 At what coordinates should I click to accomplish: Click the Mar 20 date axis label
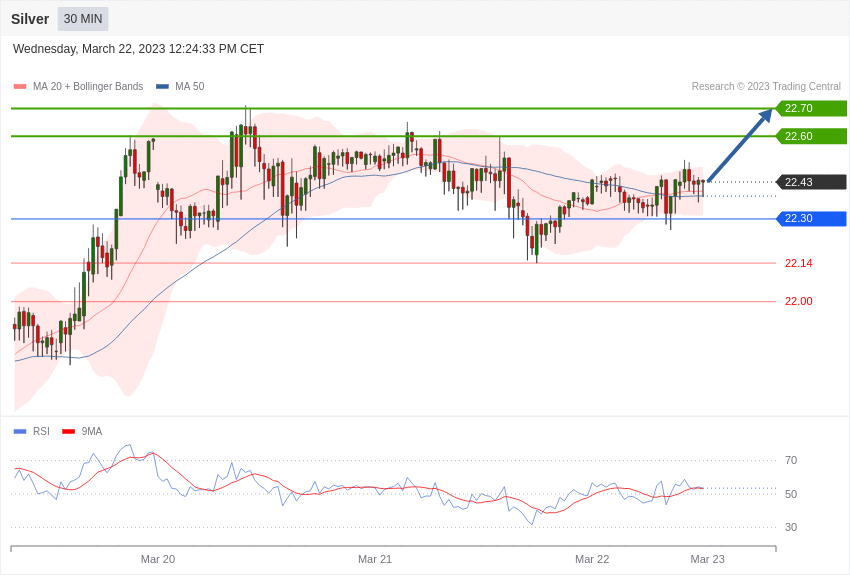(158, 559)
